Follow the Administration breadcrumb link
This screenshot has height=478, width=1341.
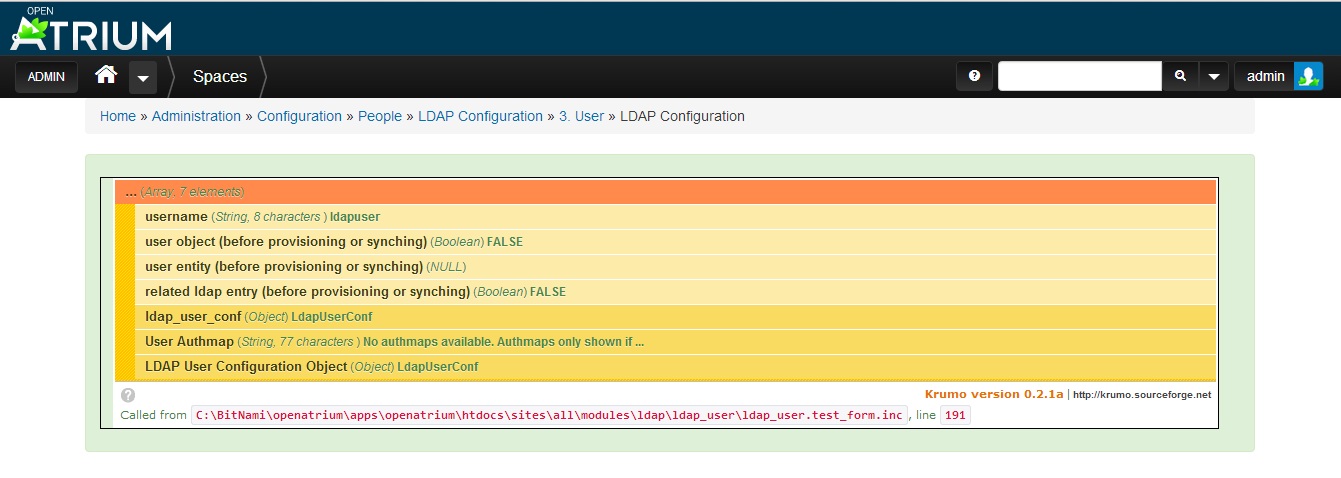coord(196,116)
